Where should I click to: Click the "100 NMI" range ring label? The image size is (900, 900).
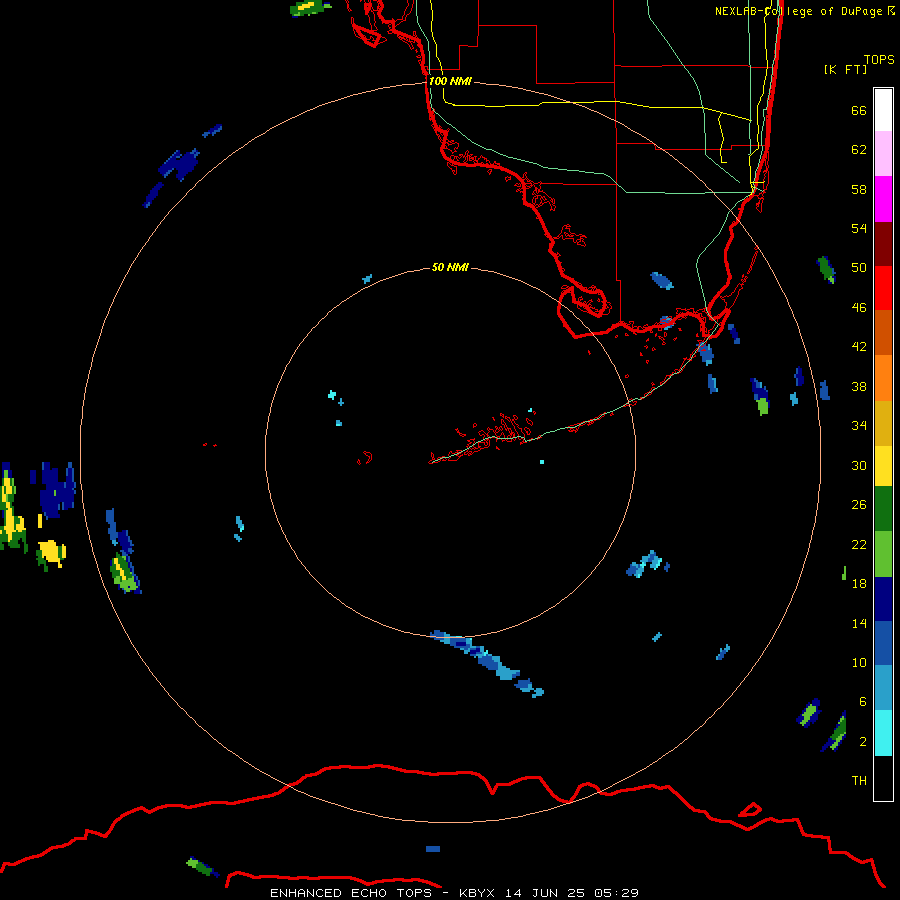coord(450,81)
